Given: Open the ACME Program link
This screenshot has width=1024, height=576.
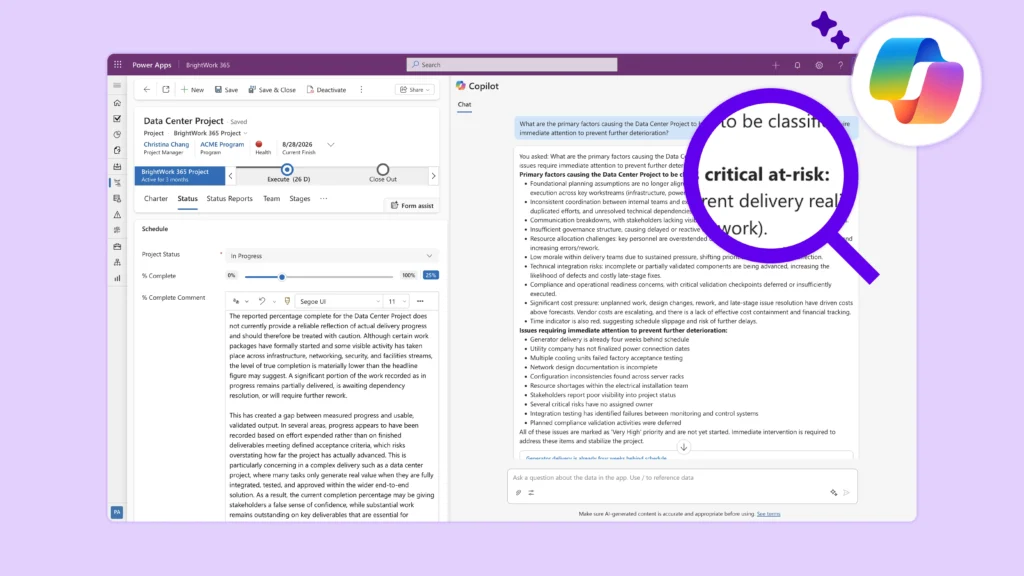Looking at the screenshot, I should (x=222, y=144).
